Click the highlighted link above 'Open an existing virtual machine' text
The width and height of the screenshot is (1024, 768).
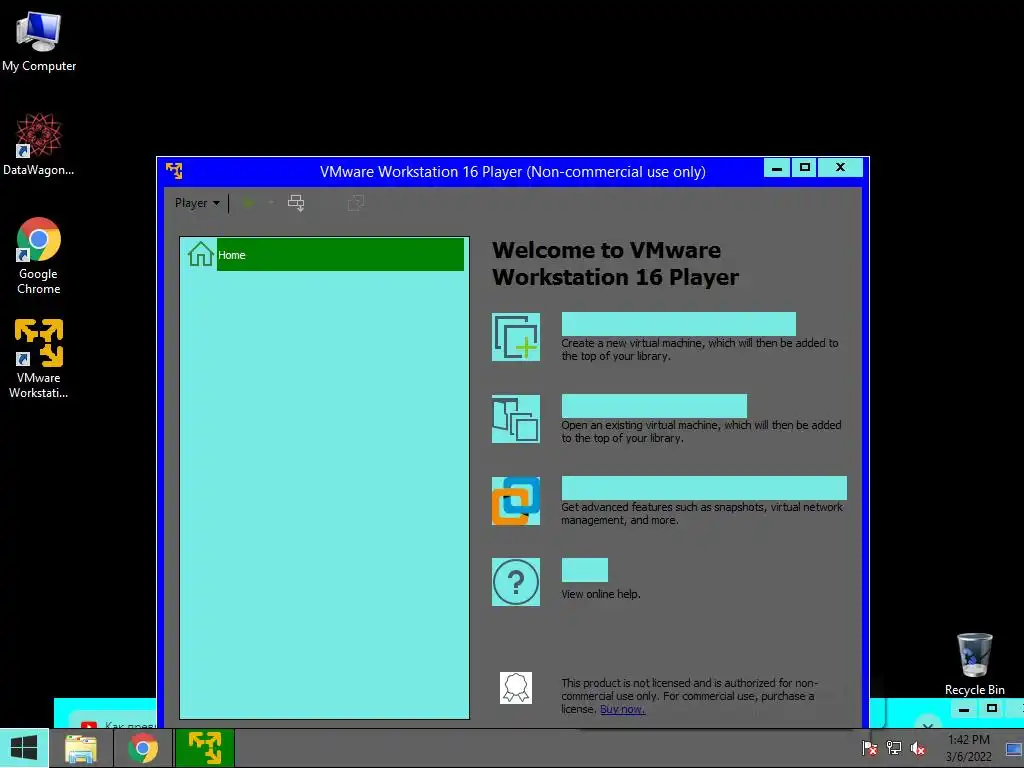pos(654,406)
